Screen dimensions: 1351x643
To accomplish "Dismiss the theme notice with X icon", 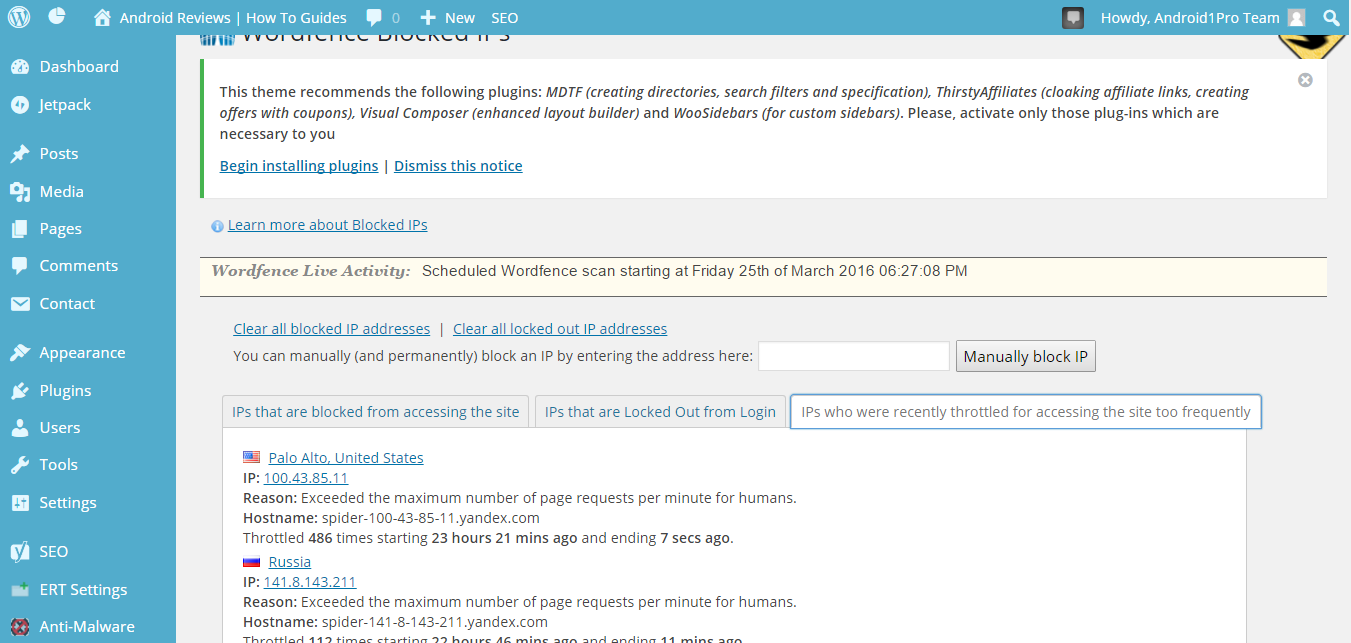I will click(x=1305, y=80).
